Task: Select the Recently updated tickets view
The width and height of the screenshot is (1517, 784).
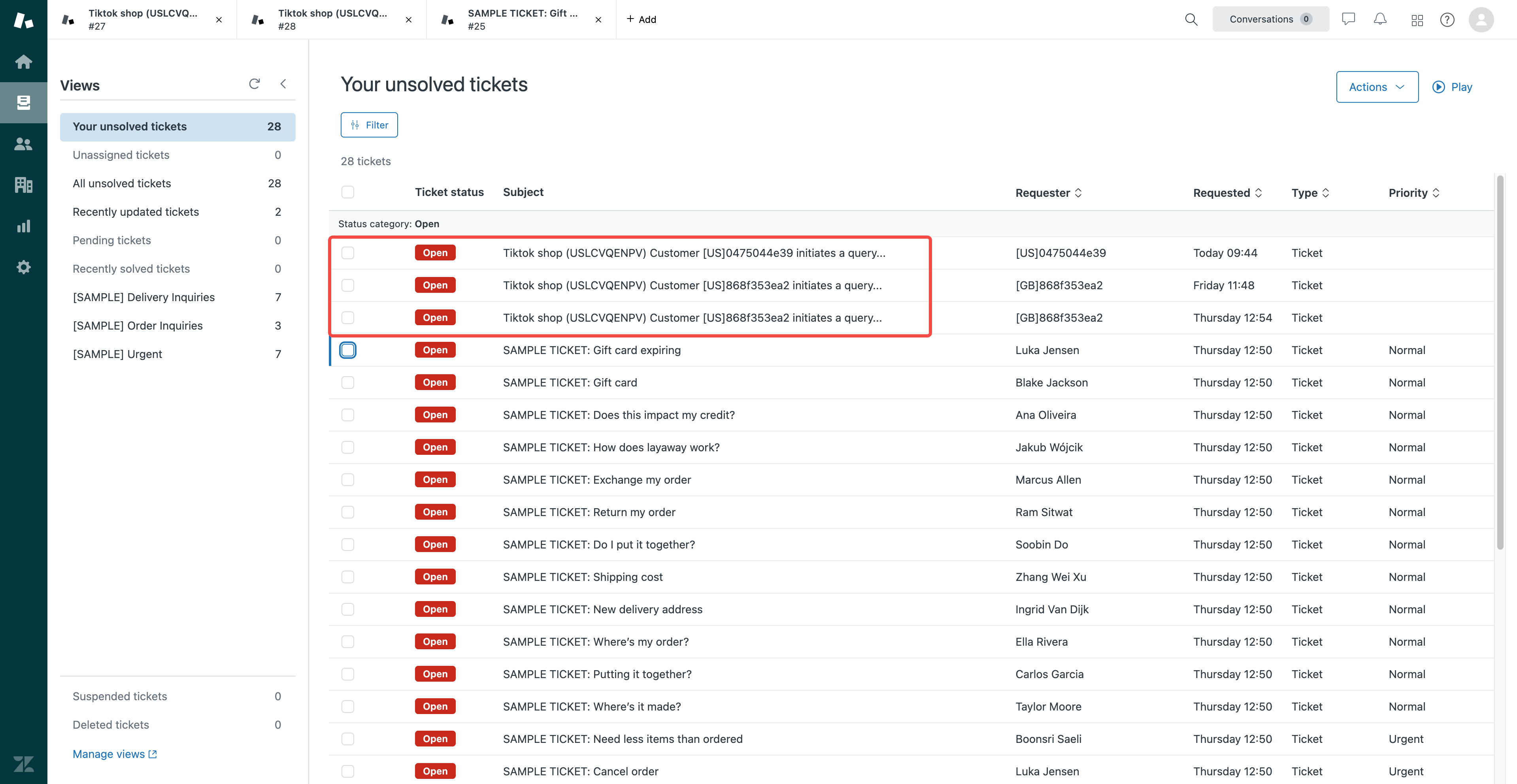Action: (136, 212)
